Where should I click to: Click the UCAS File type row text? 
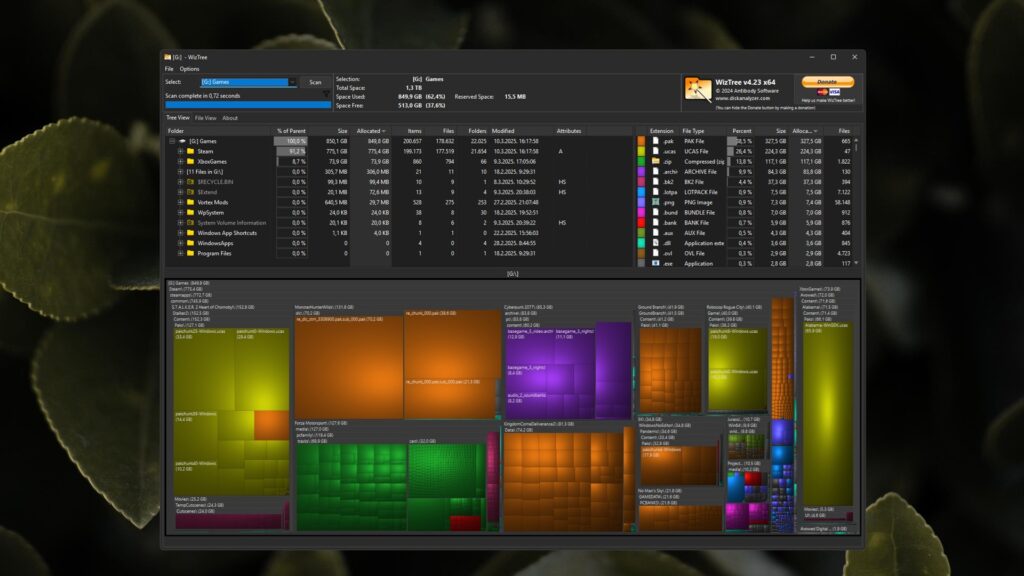coord(696,152)
